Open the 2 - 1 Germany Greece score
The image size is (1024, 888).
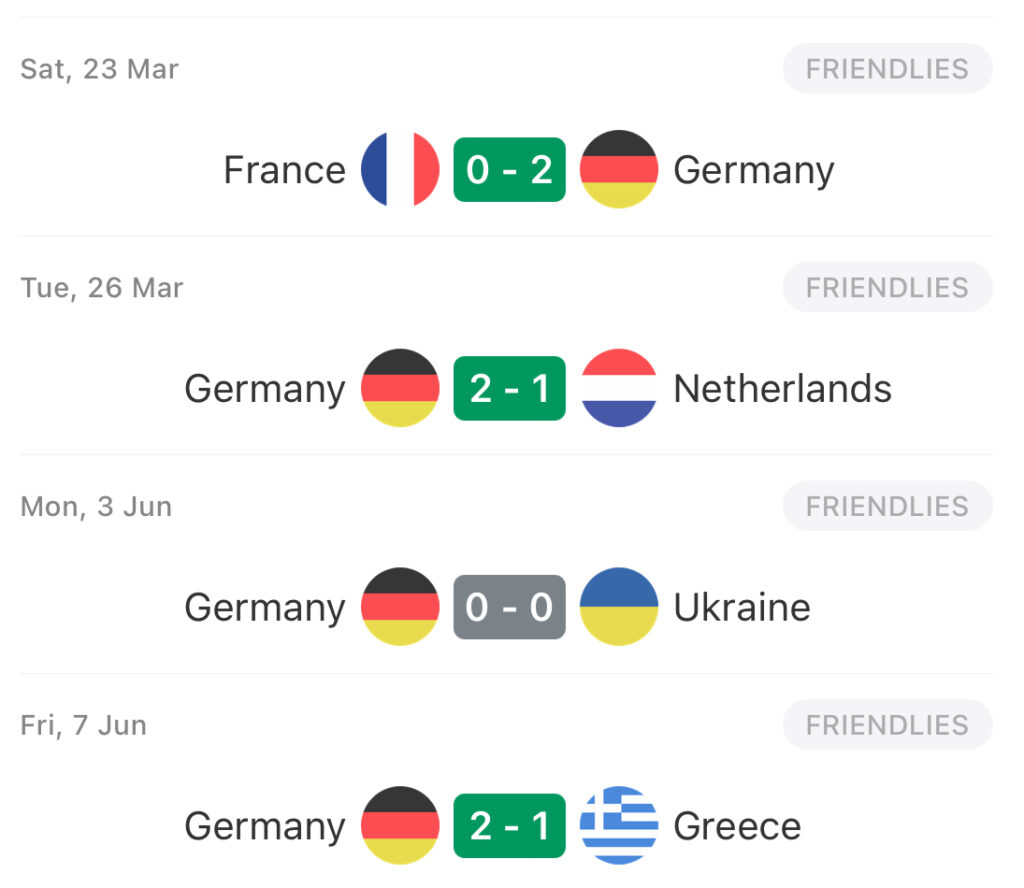509,826
